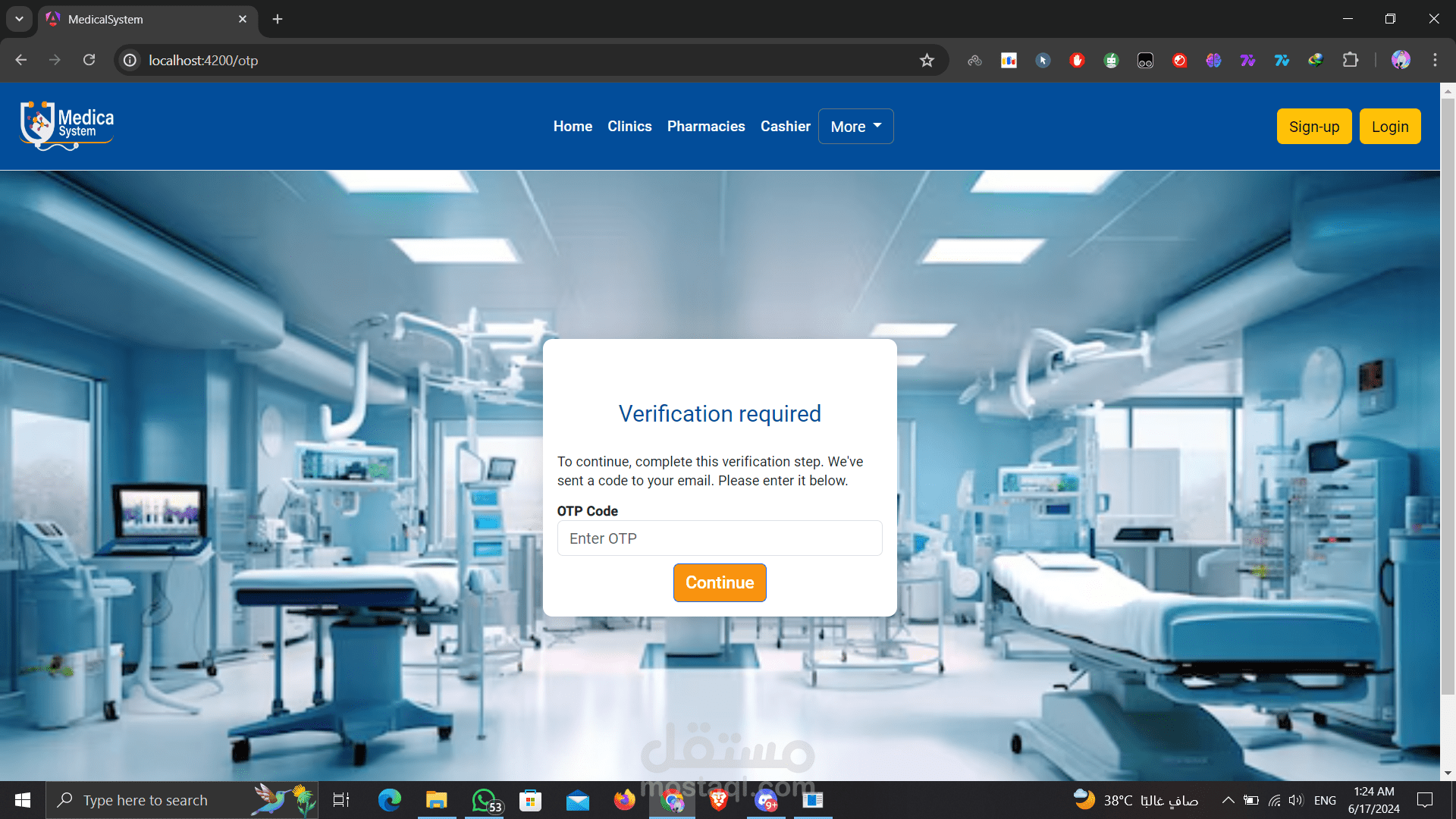The width and height of the screenshot is (1456, 819).
Task: Click the Sign-up button
Action: (x=1313, y=127)
